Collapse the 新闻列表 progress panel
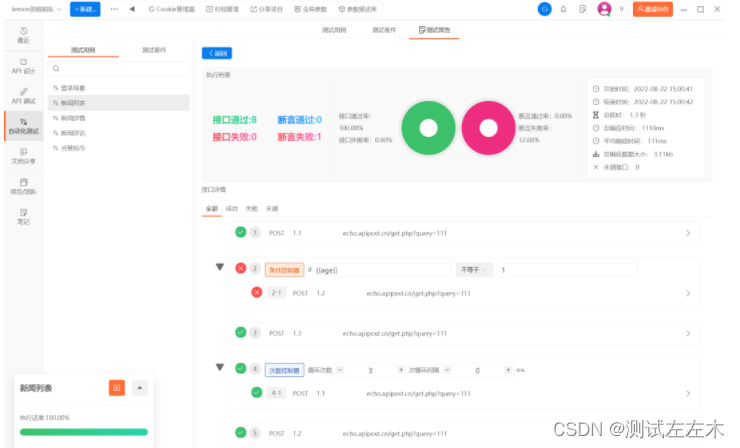This screenshot has height=448, width=740. tap(140, 388)
